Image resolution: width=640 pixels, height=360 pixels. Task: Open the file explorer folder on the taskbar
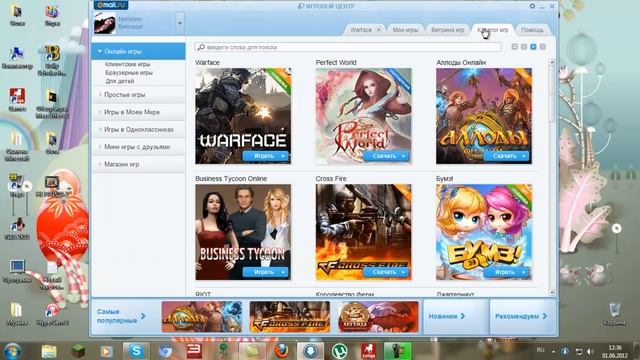[49, 351]
